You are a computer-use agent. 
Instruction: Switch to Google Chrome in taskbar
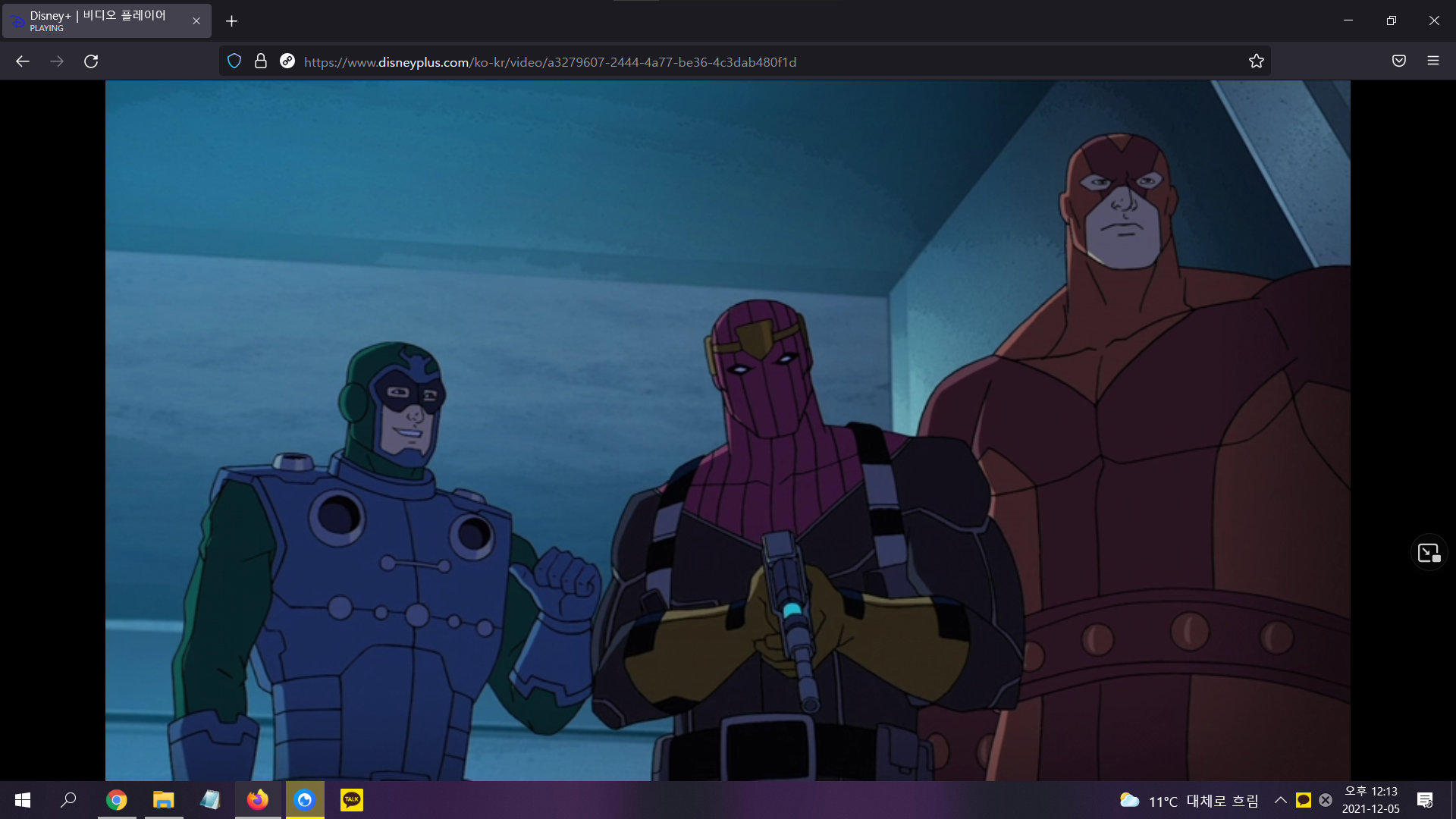117,800
